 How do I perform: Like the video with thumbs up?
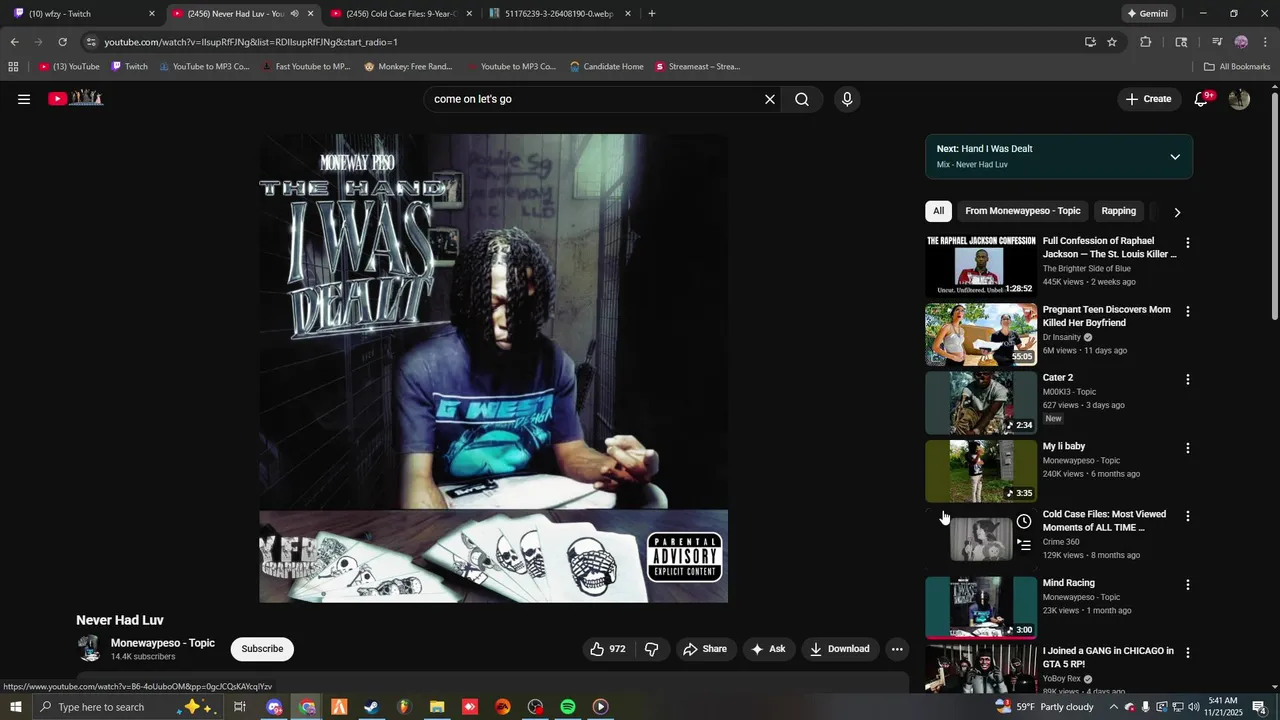(608, 649)
